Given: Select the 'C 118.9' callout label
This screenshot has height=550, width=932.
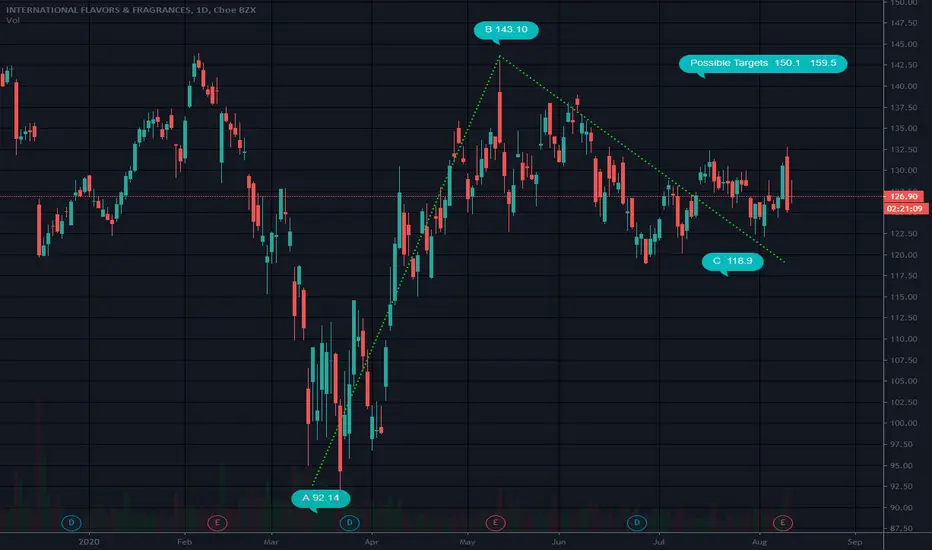Looking at the screenshot, I should point(732,261).
